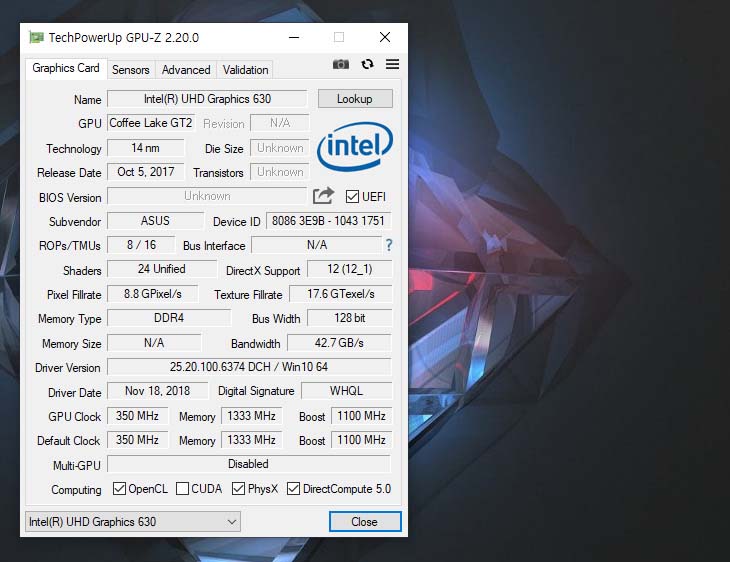Image resolution: width=730 pixels, height=562 pixels.
Task: Click Texture Fillrate 17.6 GTexel/s
Action: click(x=341, y=294)
